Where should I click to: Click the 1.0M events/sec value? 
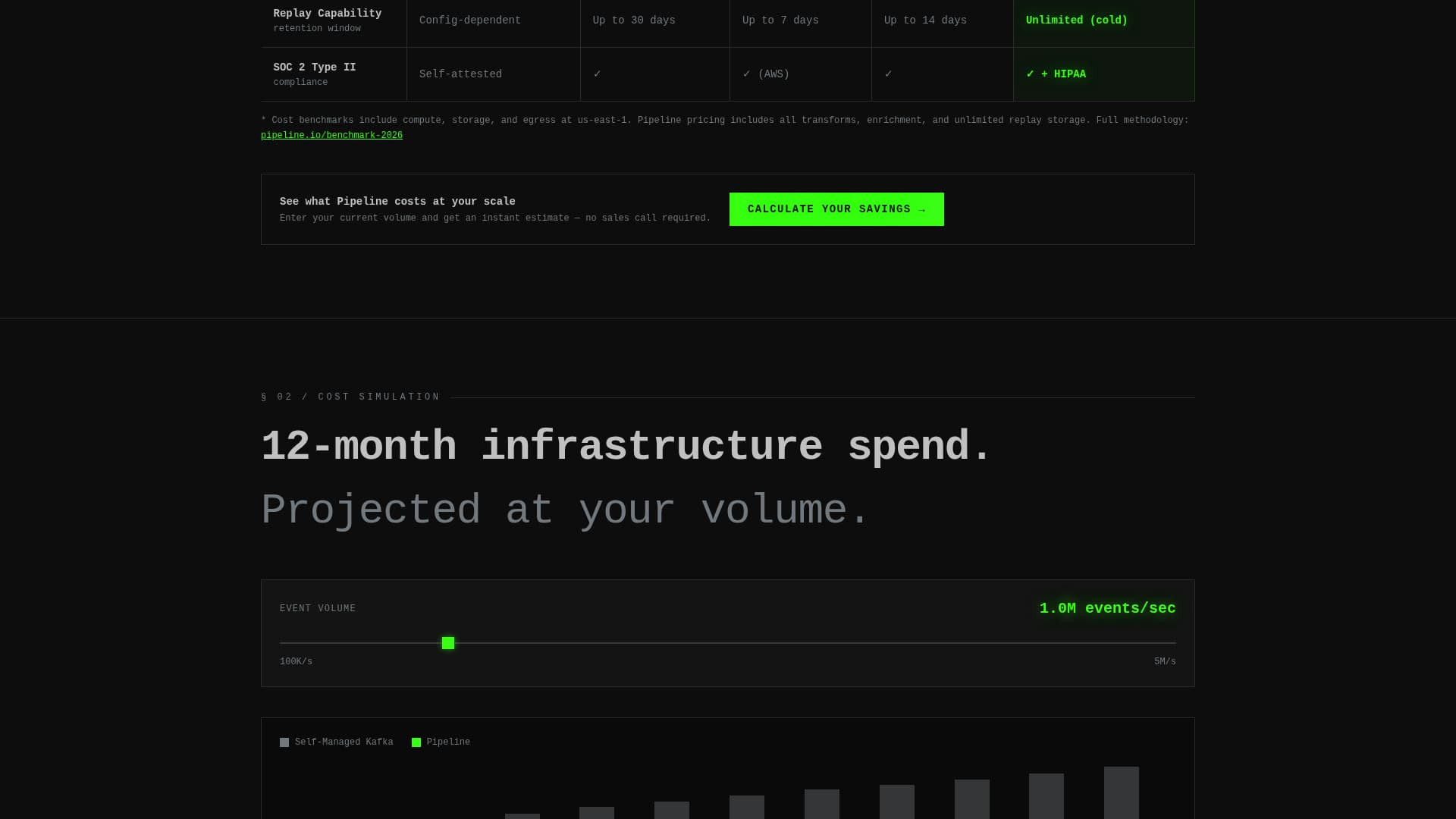pyautogui.click(x=1107, y=608)
